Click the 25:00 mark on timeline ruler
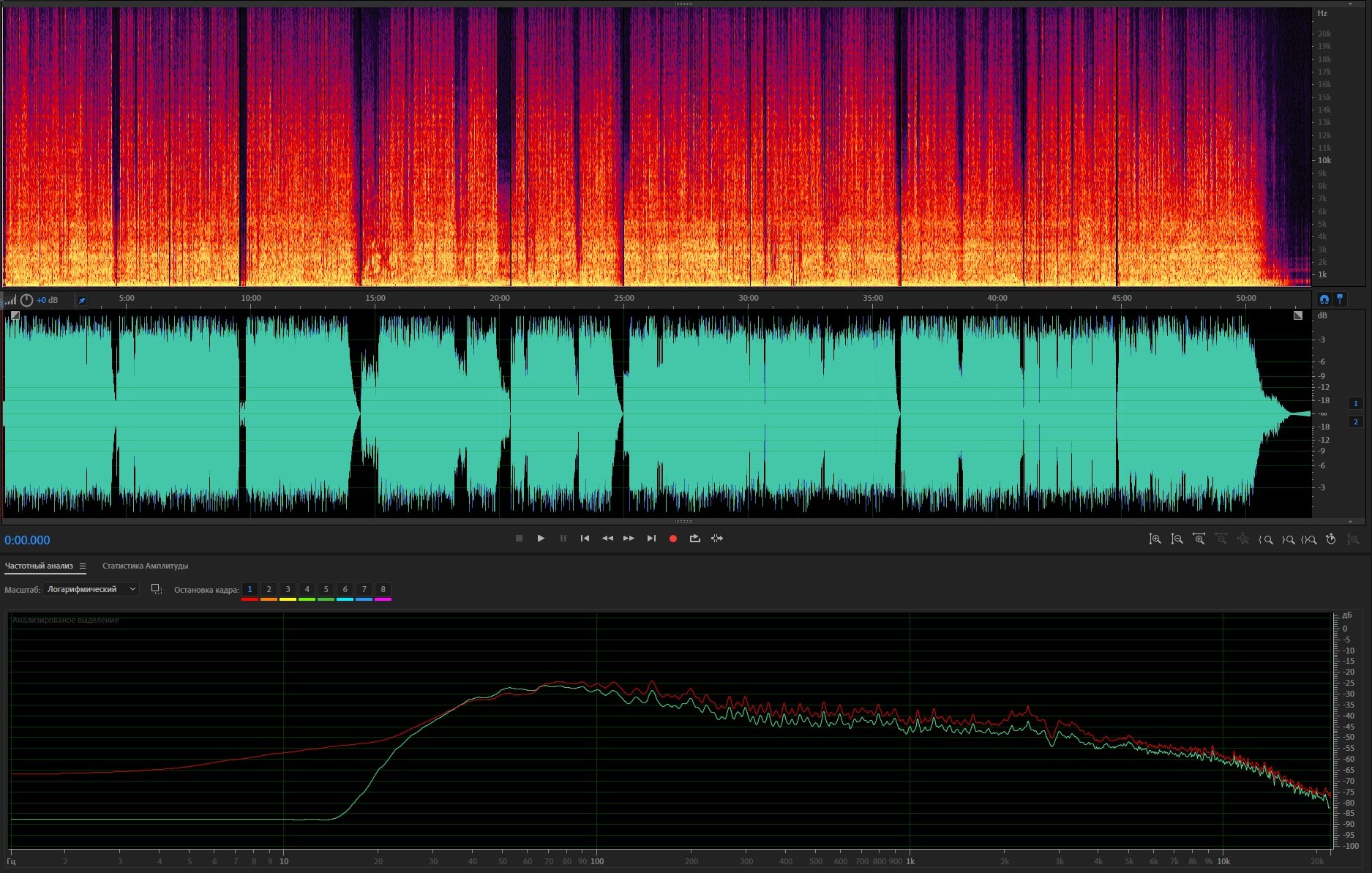 click(624, 298)
